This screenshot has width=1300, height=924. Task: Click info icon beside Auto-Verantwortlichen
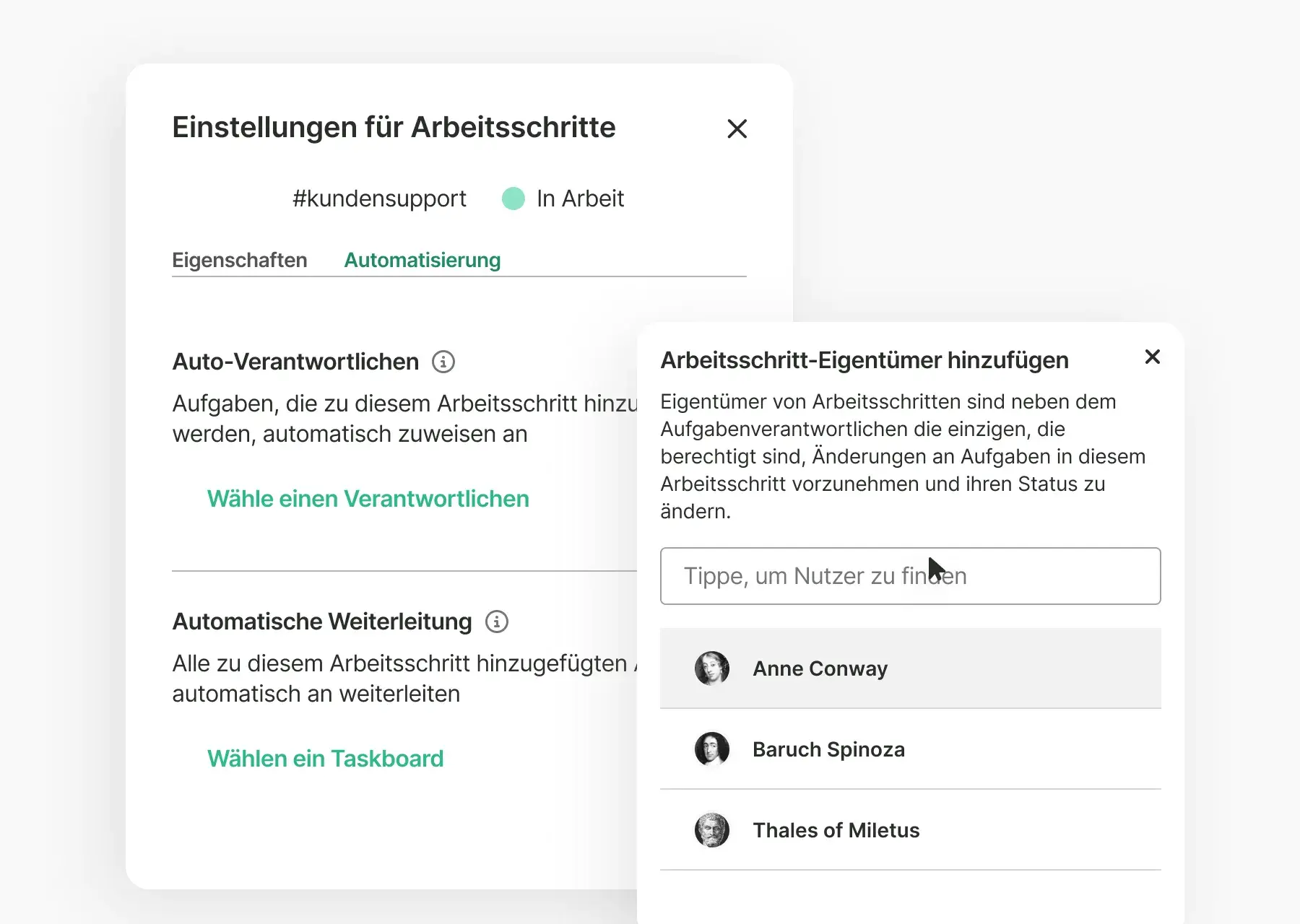point(443,362)
